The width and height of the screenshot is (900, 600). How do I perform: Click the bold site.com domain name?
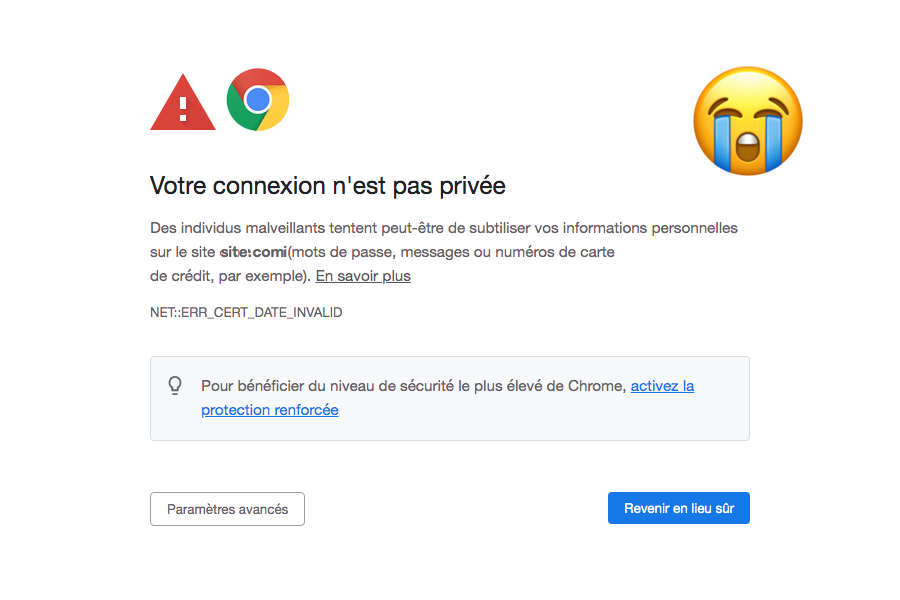tap(253, 252)
